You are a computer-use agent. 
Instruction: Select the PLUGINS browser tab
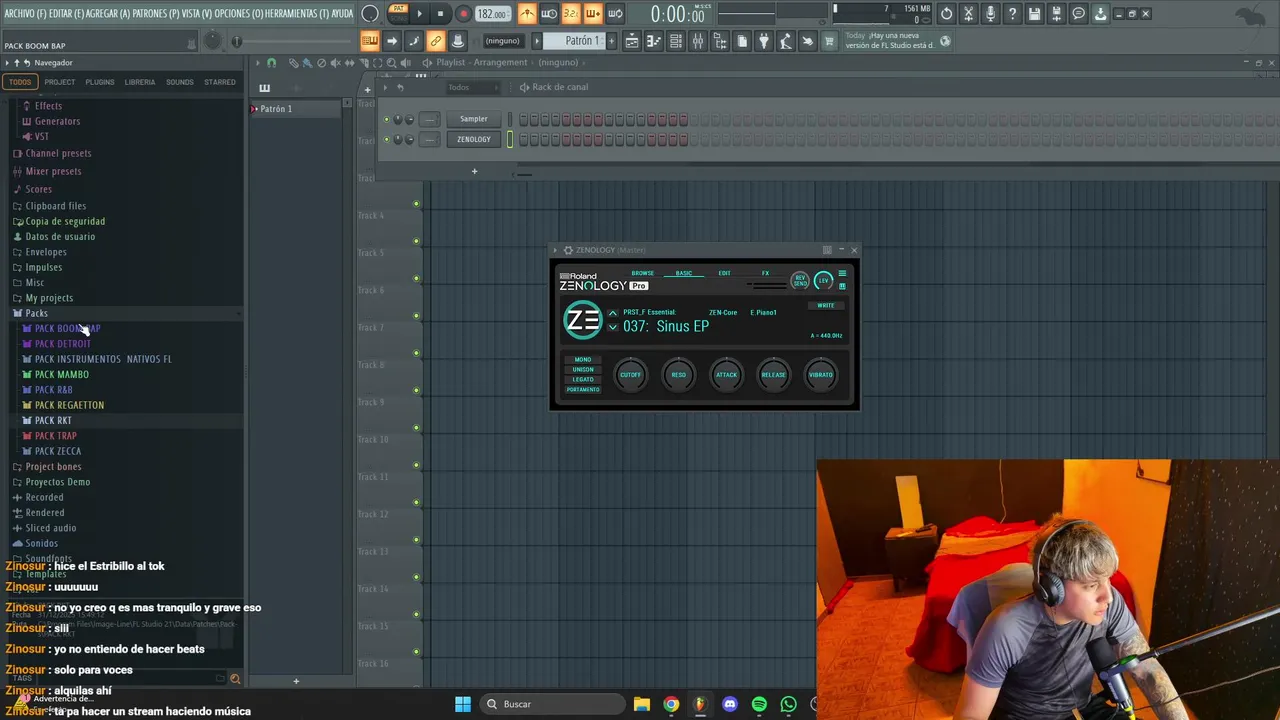(x=100, y=82)
